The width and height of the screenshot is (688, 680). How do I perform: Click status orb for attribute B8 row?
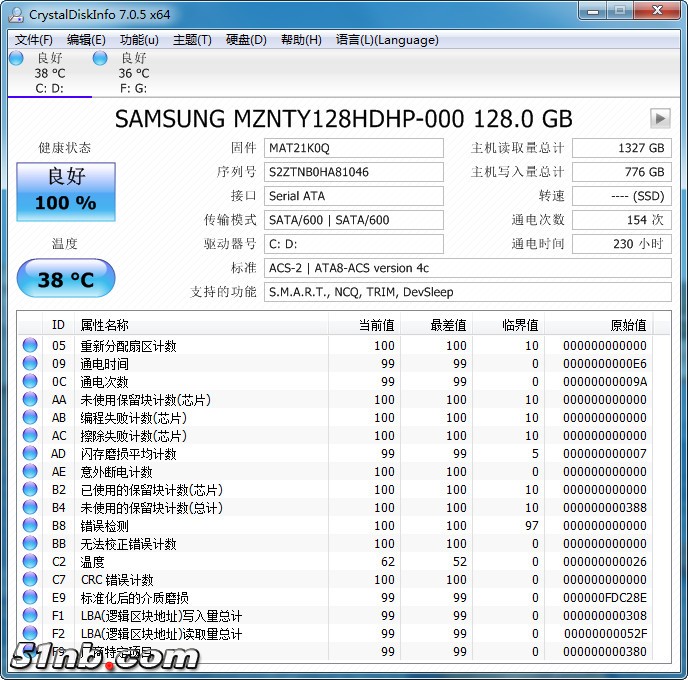click(31, 526)
